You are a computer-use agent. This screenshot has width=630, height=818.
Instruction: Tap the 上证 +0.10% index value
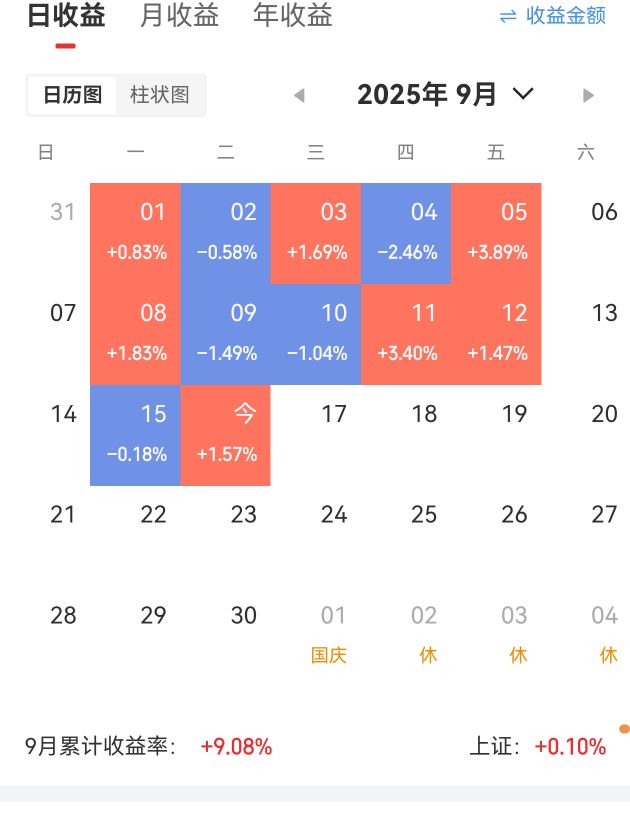click(x=571, y=747)
